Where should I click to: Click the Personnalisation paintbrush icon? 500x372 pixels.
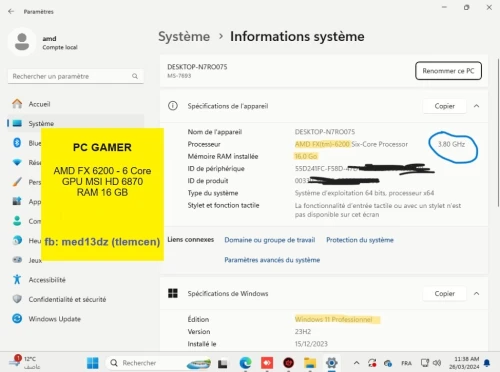coord(17,182)
